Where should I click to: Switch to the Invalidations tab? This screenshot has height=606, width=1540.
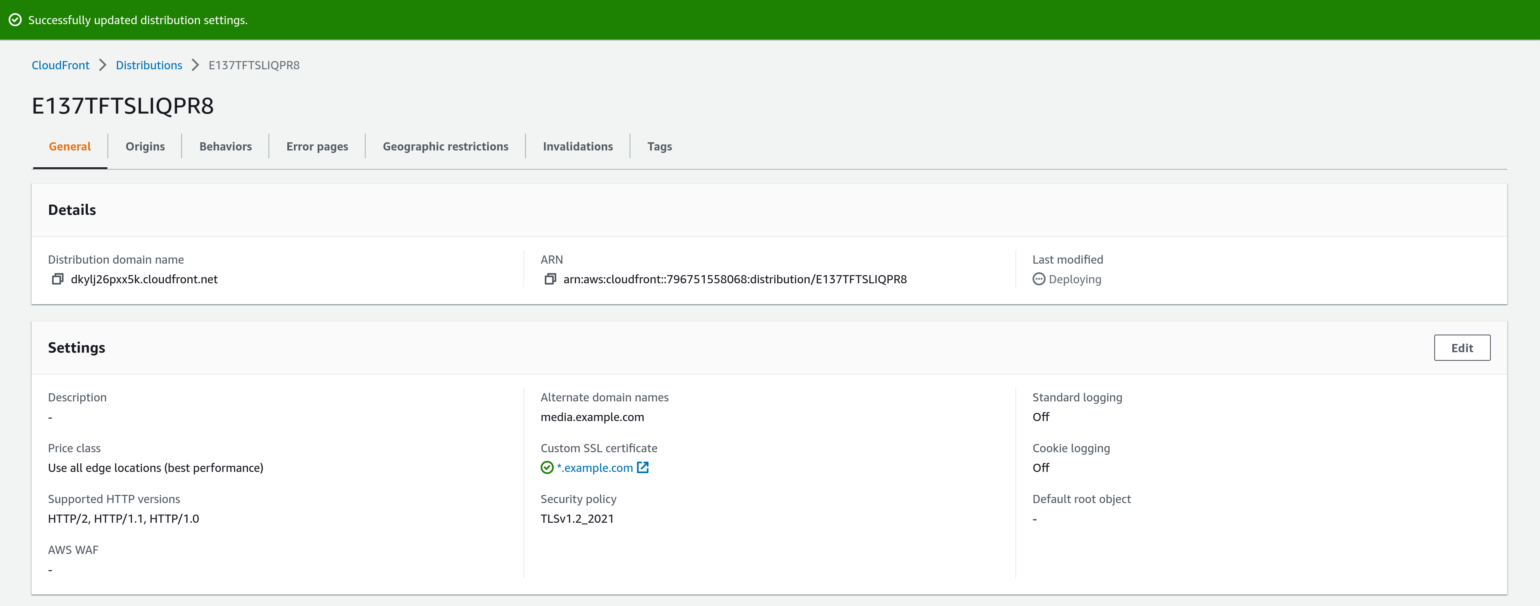point(578,147)
